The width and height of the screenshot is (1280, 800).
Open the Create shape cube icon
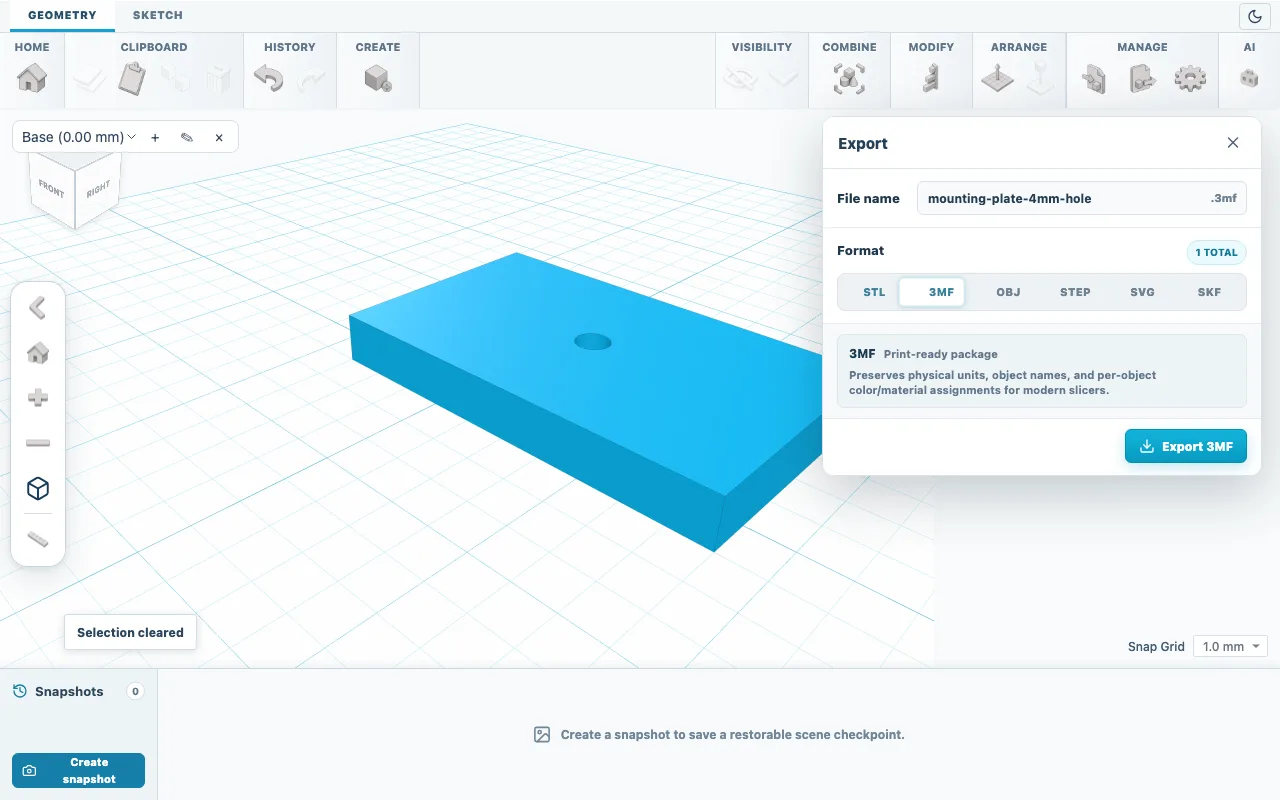pos(378,78)
